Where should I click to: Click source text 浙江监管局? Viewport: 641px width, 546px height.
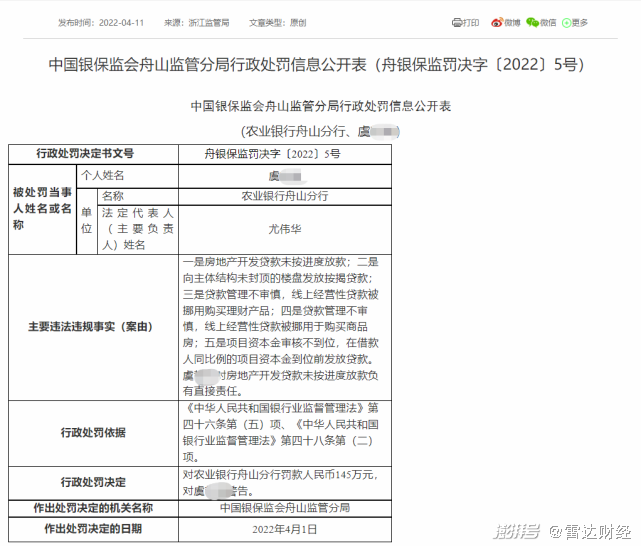tap(208, 22)
